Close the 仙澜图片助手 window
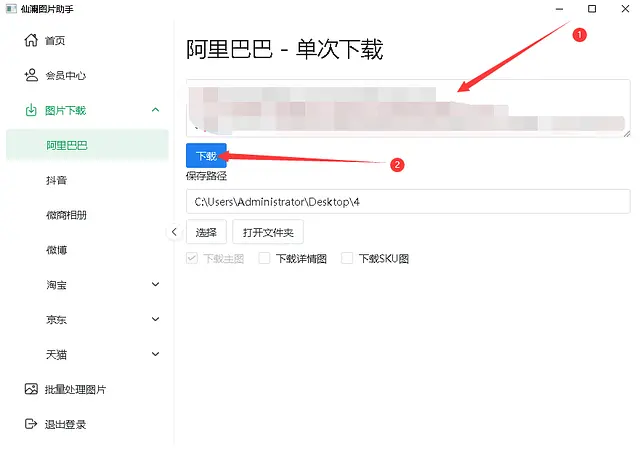The height and width of the screenshot is (476, 640). [x=625, y=9]
